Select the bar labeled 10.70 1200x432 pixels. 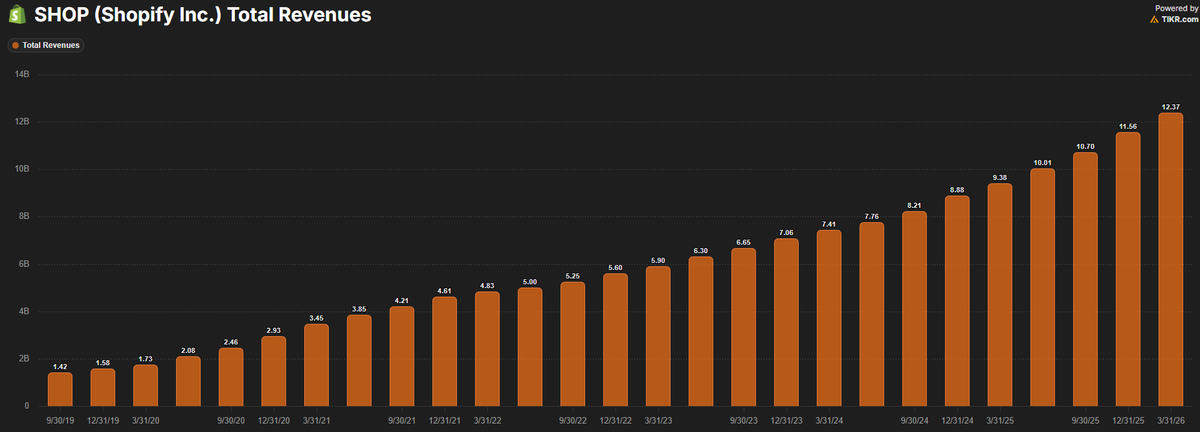[x=1085, y=279]
